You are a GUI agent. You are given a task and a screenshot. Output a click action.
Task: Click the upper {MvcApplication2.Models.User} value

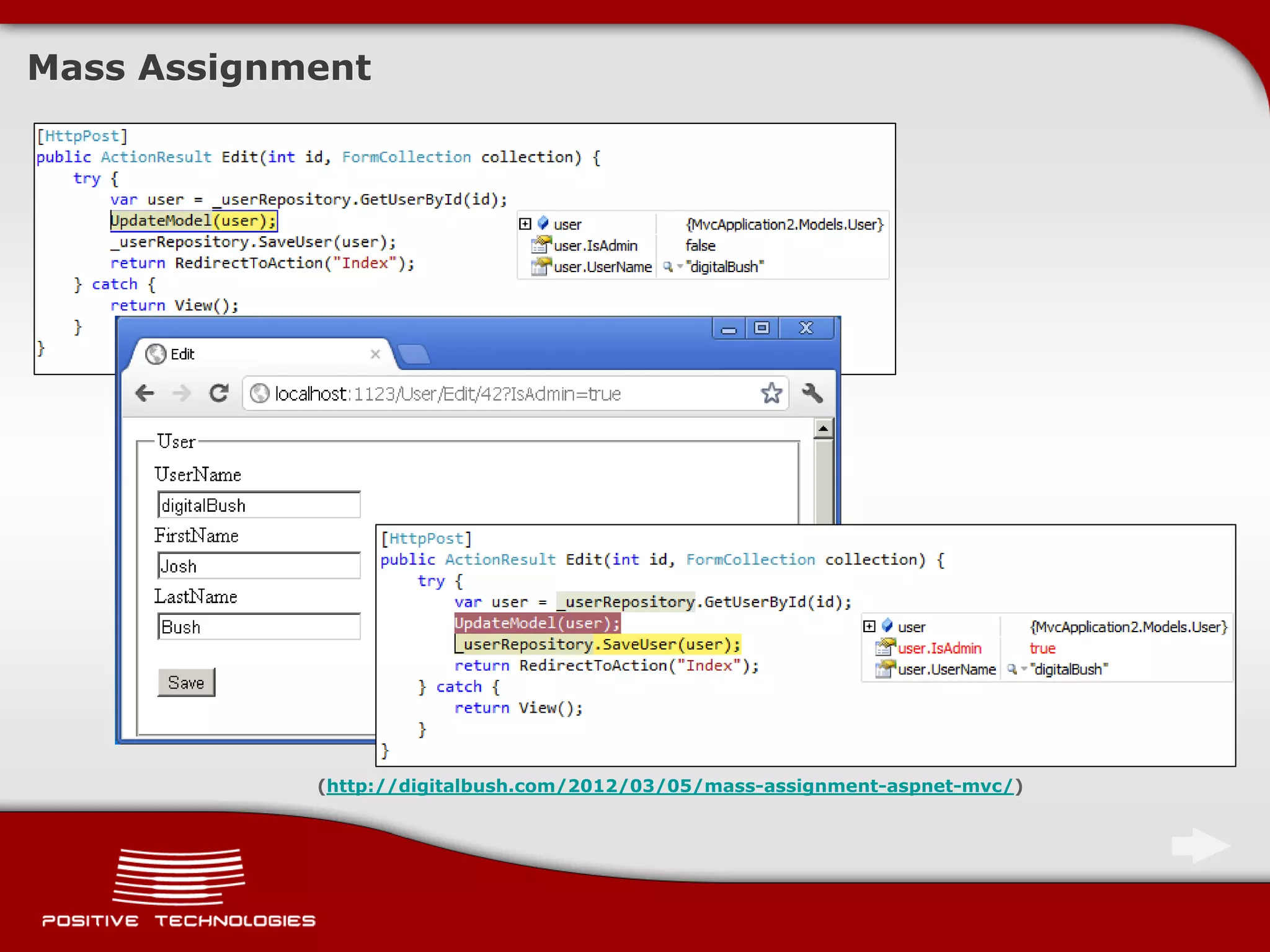784,224
